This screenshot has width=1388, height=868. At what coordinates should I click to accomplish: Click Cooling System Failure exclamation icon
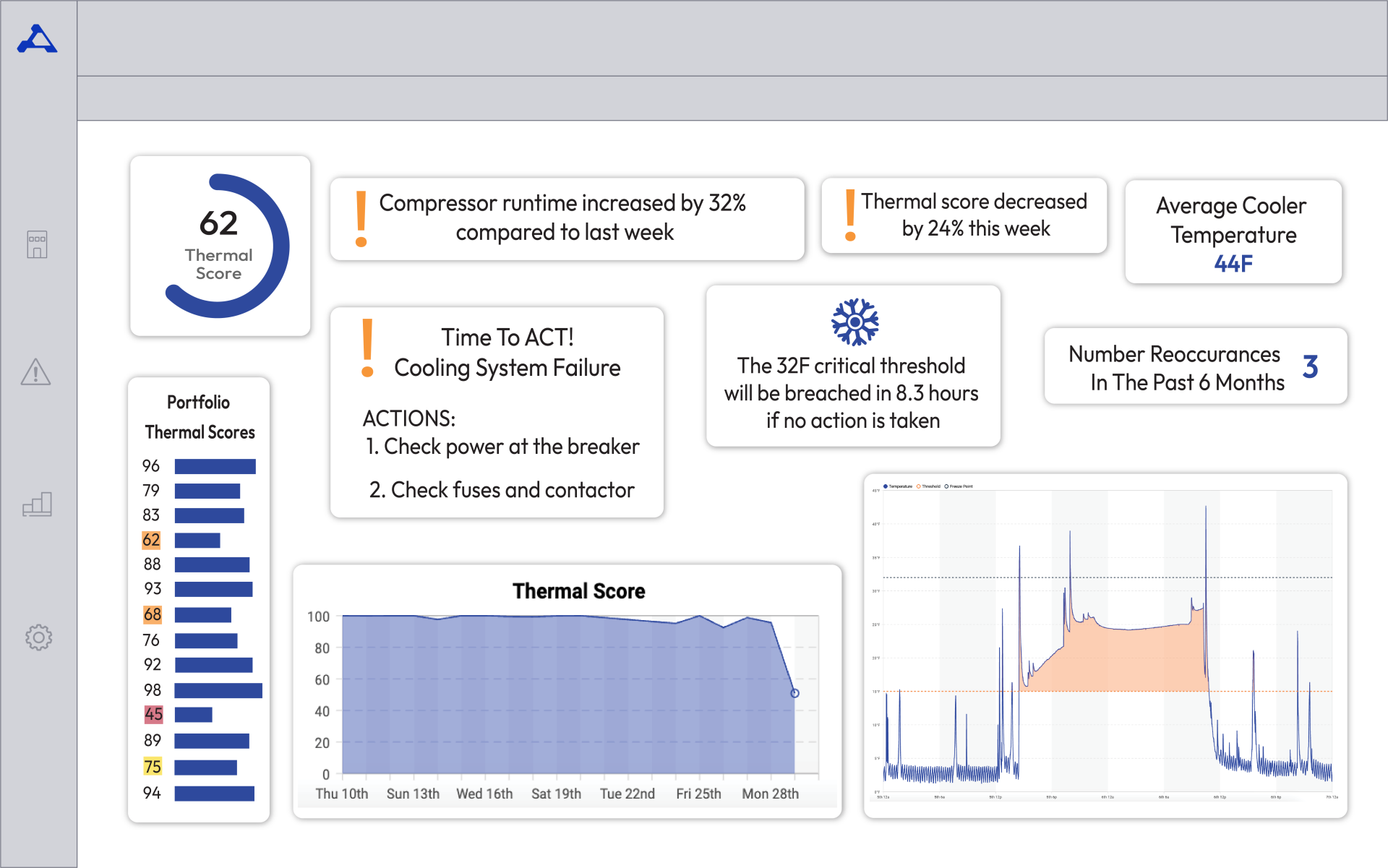367,348
